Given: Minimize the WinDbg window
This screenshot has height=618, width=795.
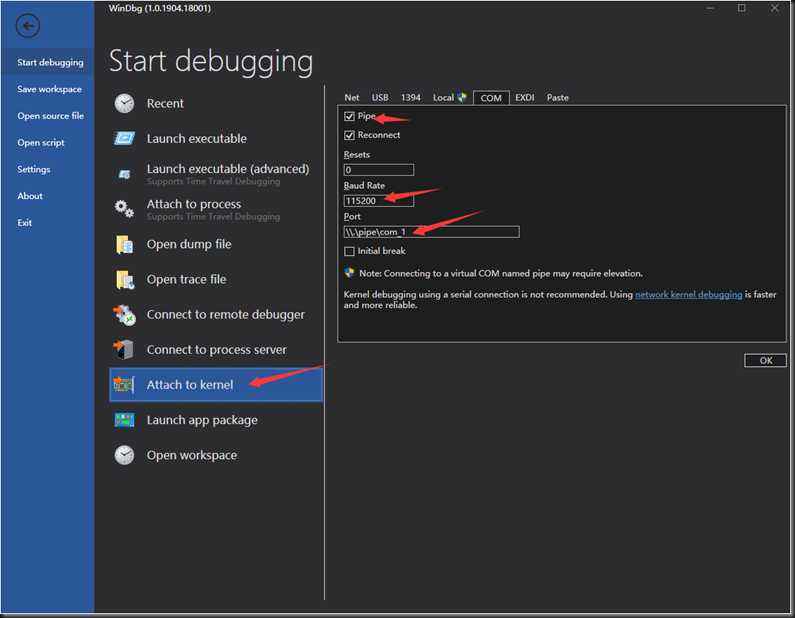Looking at the screenshot, I should (x=710, y=8).
